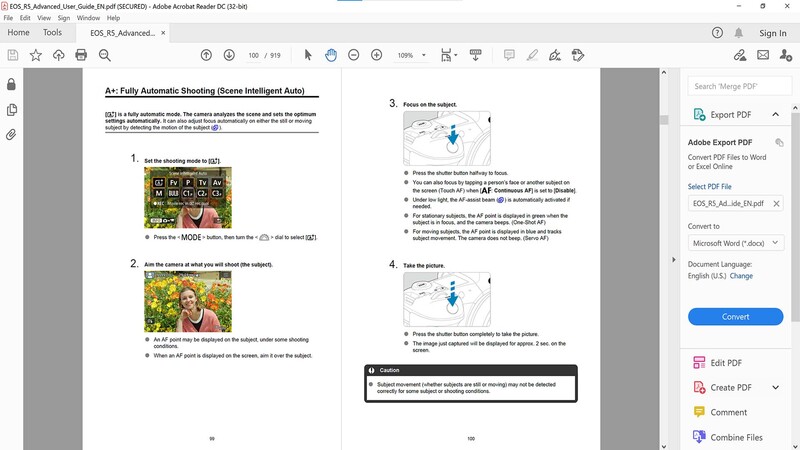The height and width of the screenshot is (450, 800).
Task: Go to previous page arrow
Action: [206, 55]
